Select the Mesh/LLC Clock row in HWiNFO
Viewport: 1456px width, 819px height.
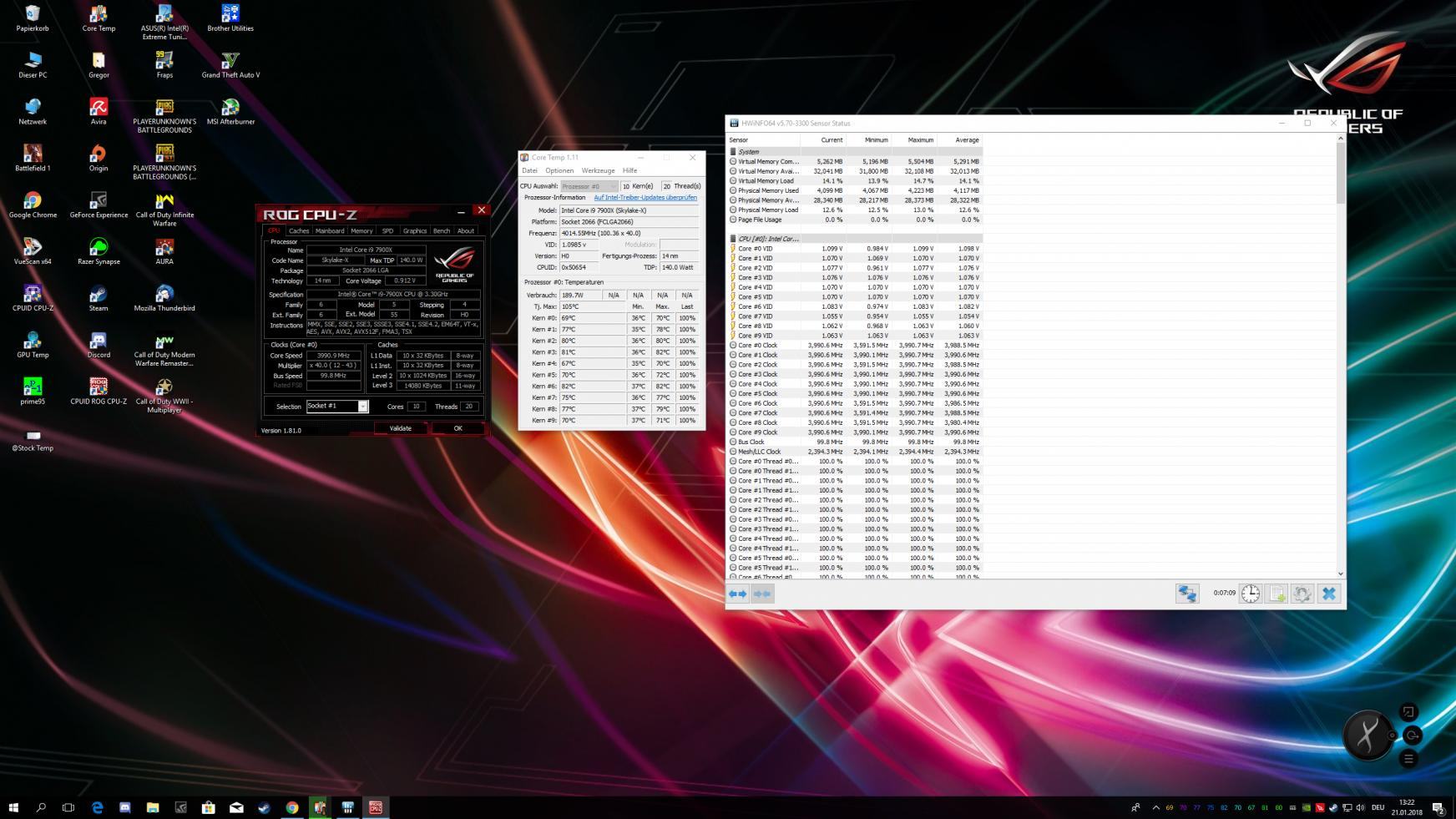click(855, 452)
